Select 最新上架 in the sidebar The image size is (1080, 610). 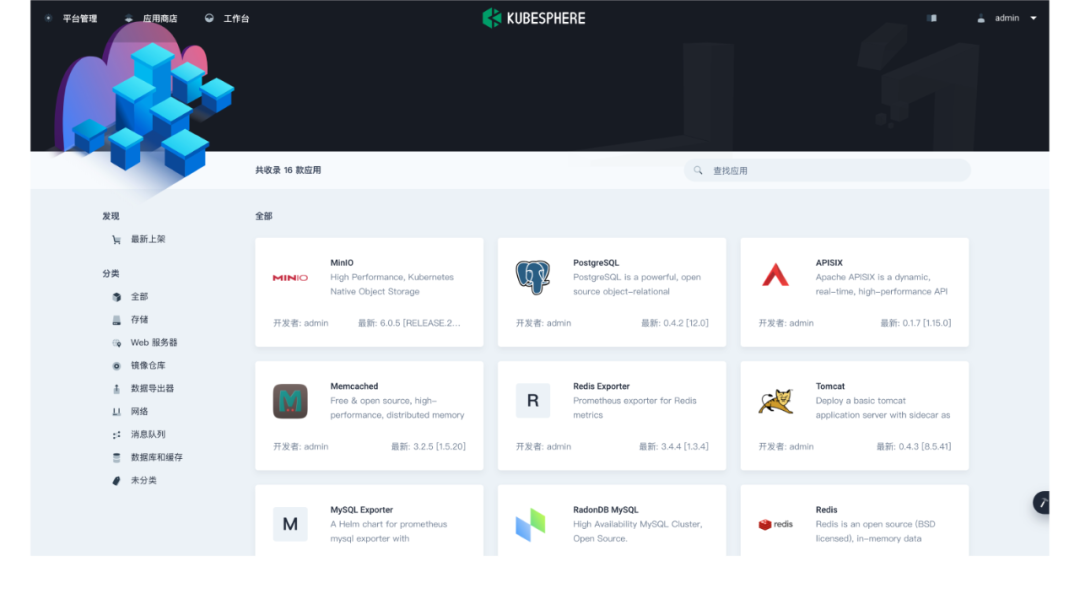pyautogui.click(x=148, y=239)
